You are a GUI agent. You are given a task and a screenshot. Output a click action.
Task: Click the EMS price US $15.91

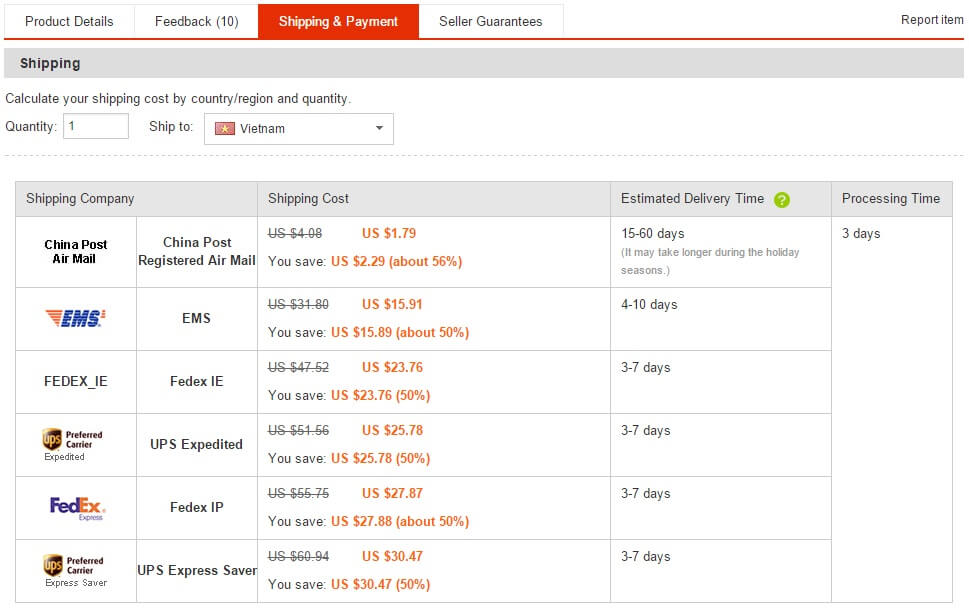tap(392, 304)
